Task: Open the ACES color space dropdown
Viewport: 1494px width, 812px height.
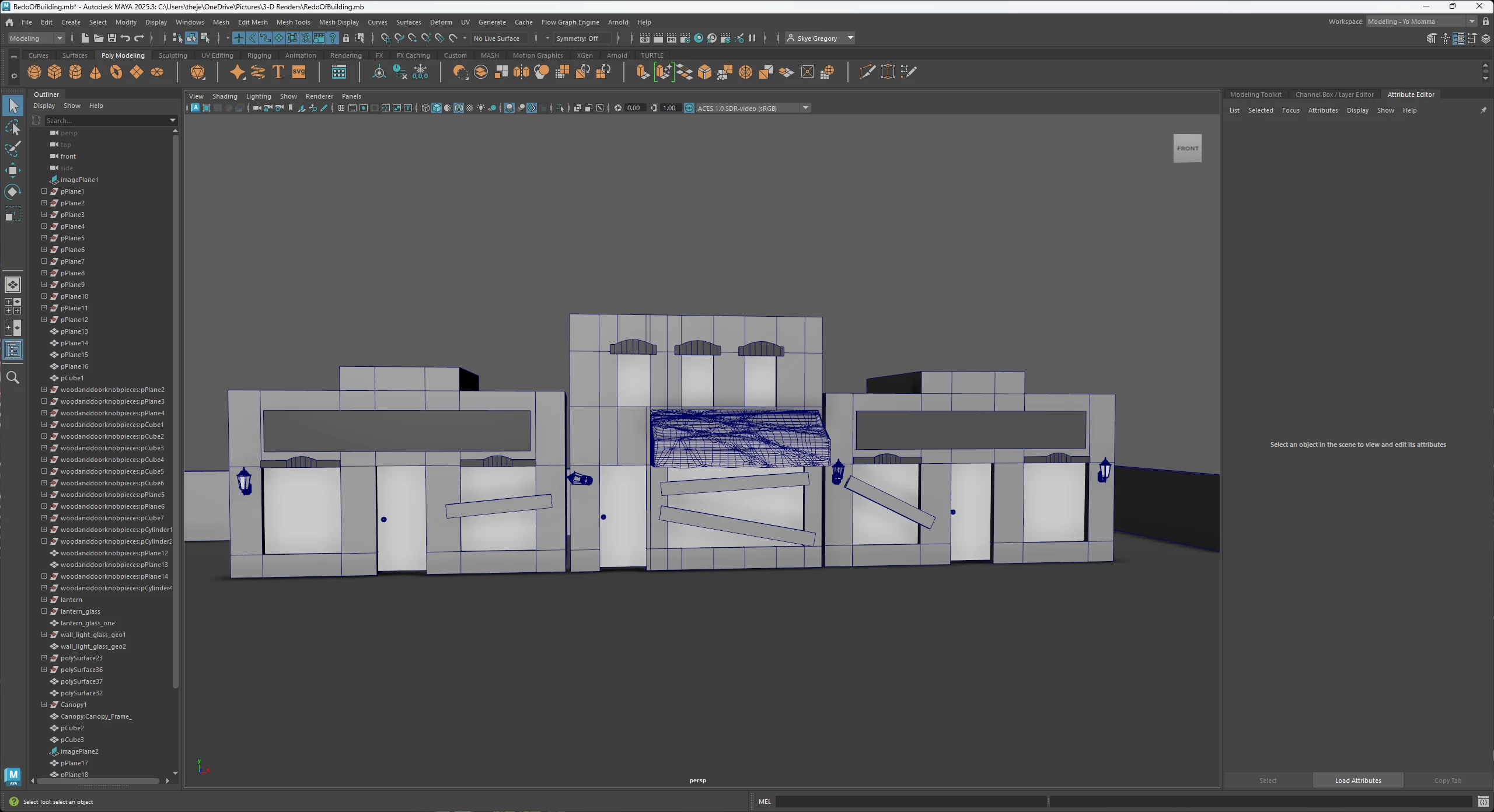Action: pyautogui.click(x=805, y=108)
